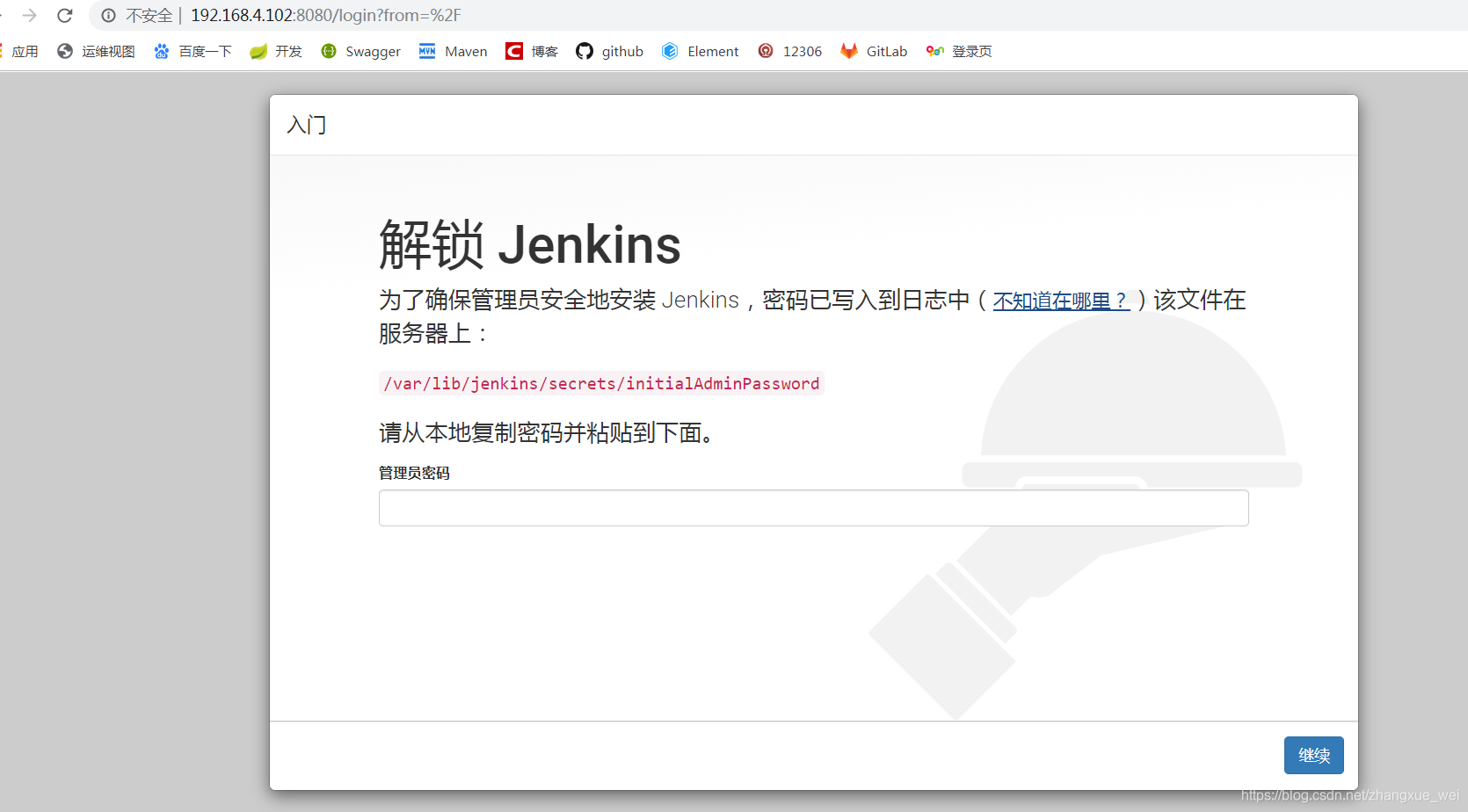This screenshot has height=812, width=1468.
Task: Open the 应用 apps bookmark
Action: click(25, 52)
